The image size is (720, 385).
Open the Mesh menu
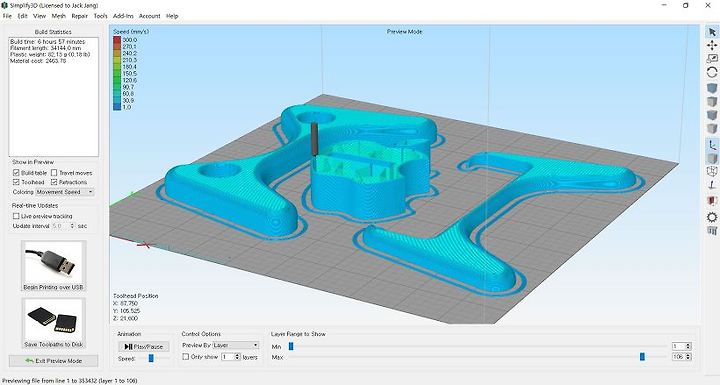click(58, 16)
